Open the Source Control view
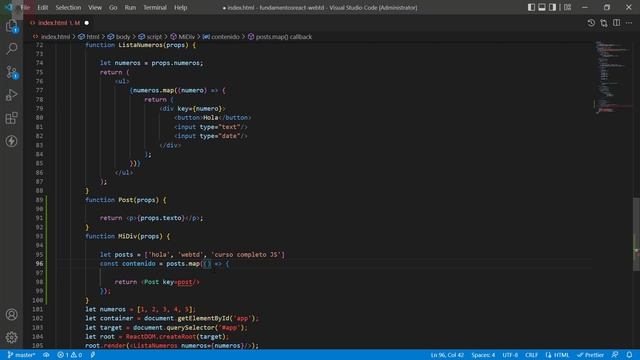This screenshot has width=640, height=360. [11, 72]
